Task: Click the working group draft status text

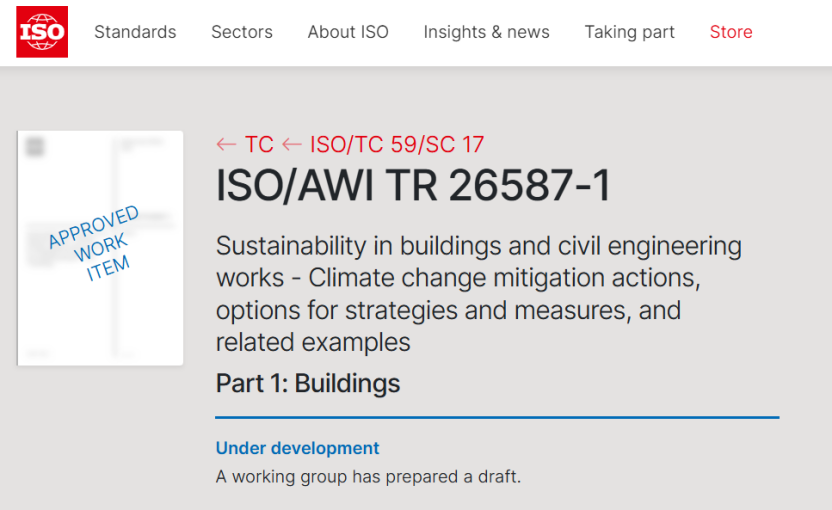Action: pyautogui.click(x=368, y=477)
